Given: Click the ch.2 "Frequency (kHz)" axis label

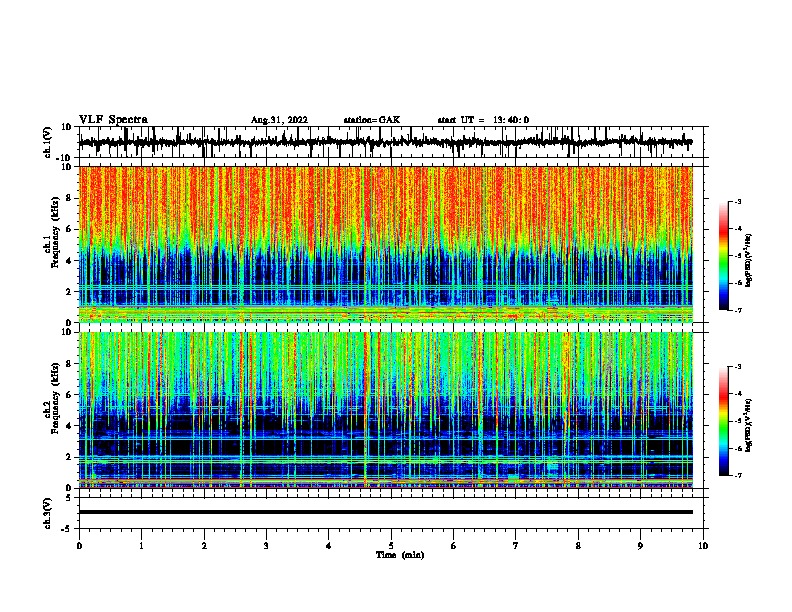Looking at the screenshot, I should pos(55,398).
